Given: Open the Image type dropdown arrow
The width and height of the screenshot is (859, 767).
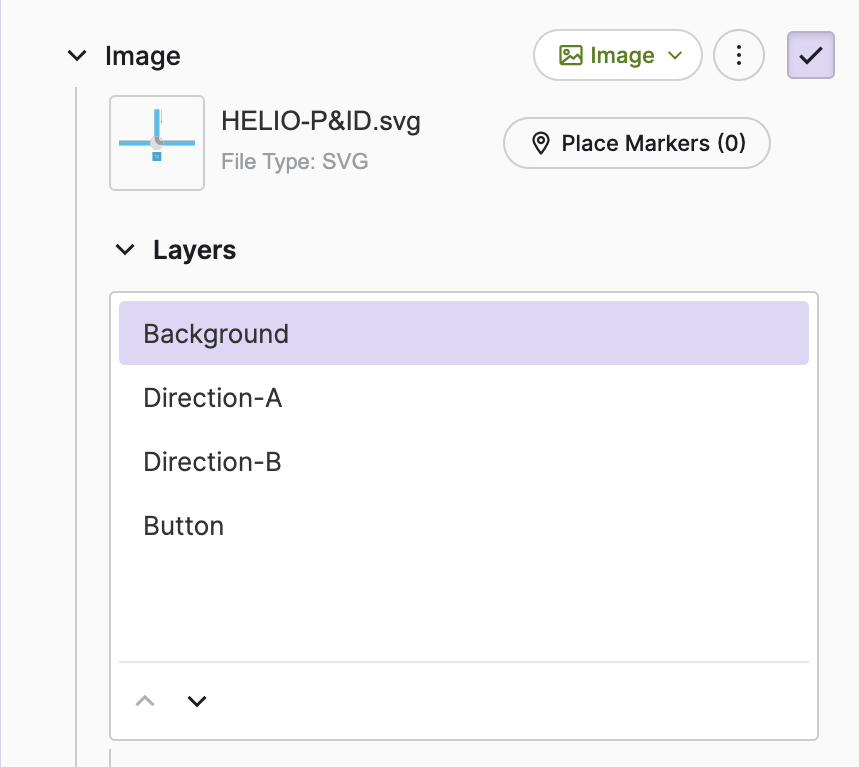Looking at the screenshot, I should click(675, 56).
